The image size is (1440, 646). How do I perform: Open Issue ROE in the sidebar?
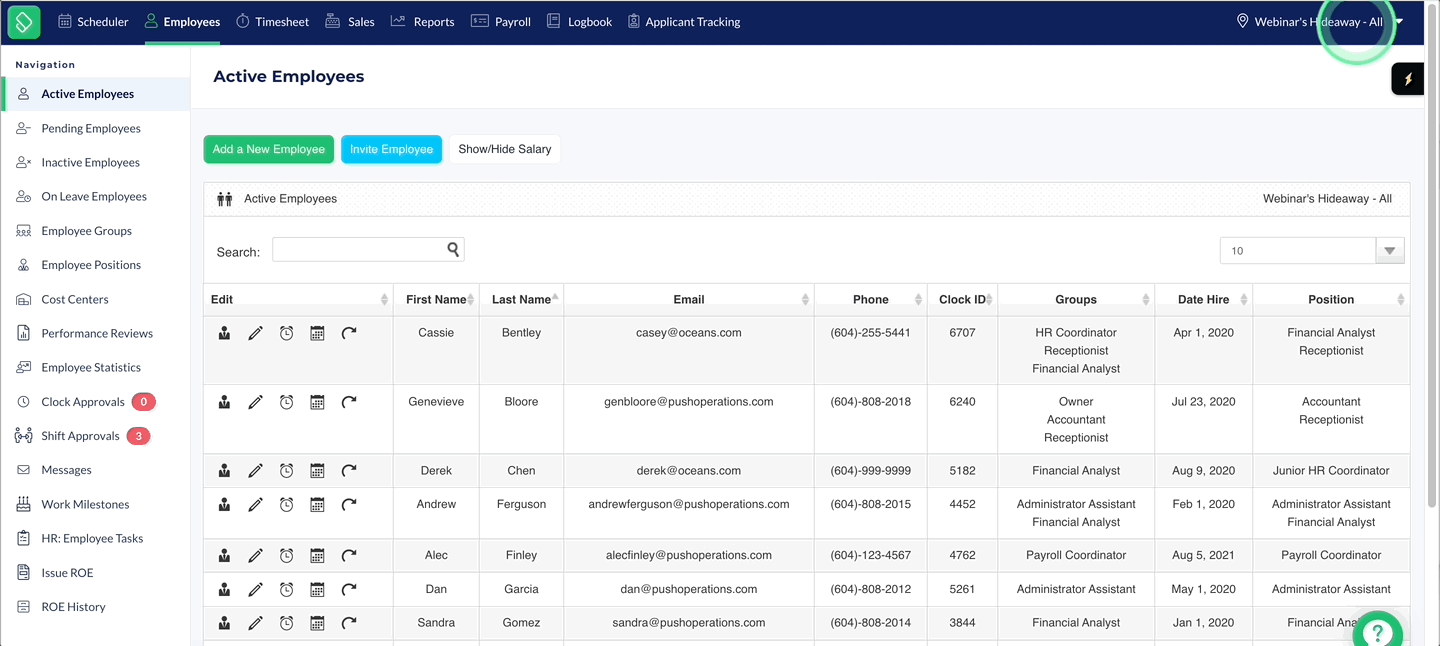point(67,573)
